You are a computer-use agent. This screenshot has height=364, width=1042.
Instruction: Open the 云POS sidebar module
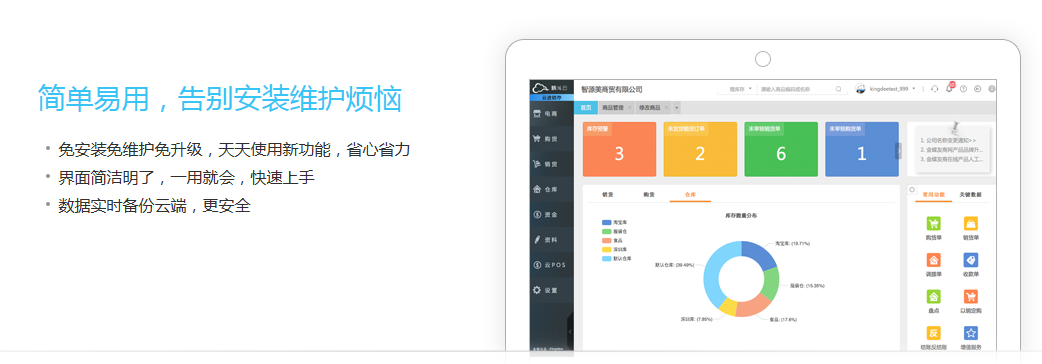coord(551,265)
